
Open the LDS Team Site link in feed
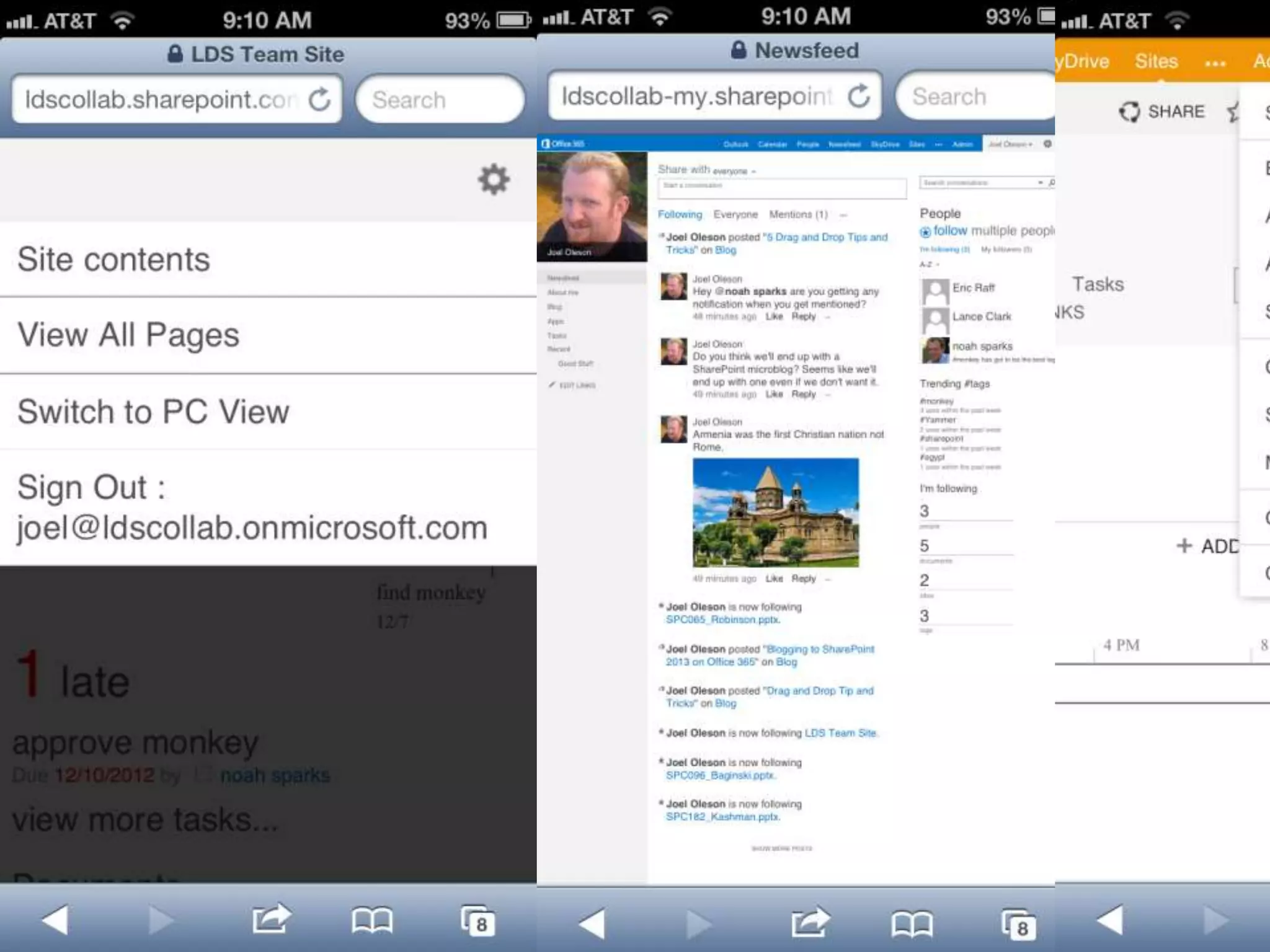click(840, 733)
